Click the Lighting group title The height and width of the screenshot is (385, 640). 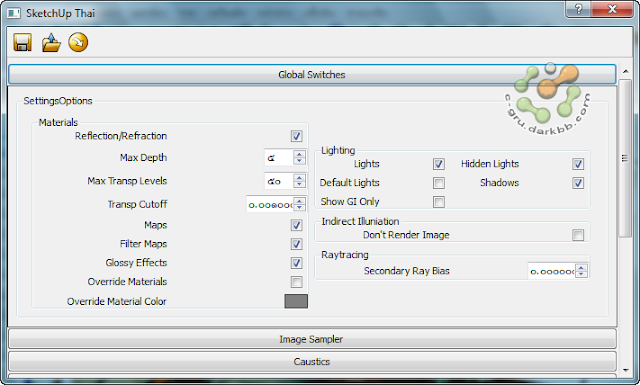pos(338,150)
